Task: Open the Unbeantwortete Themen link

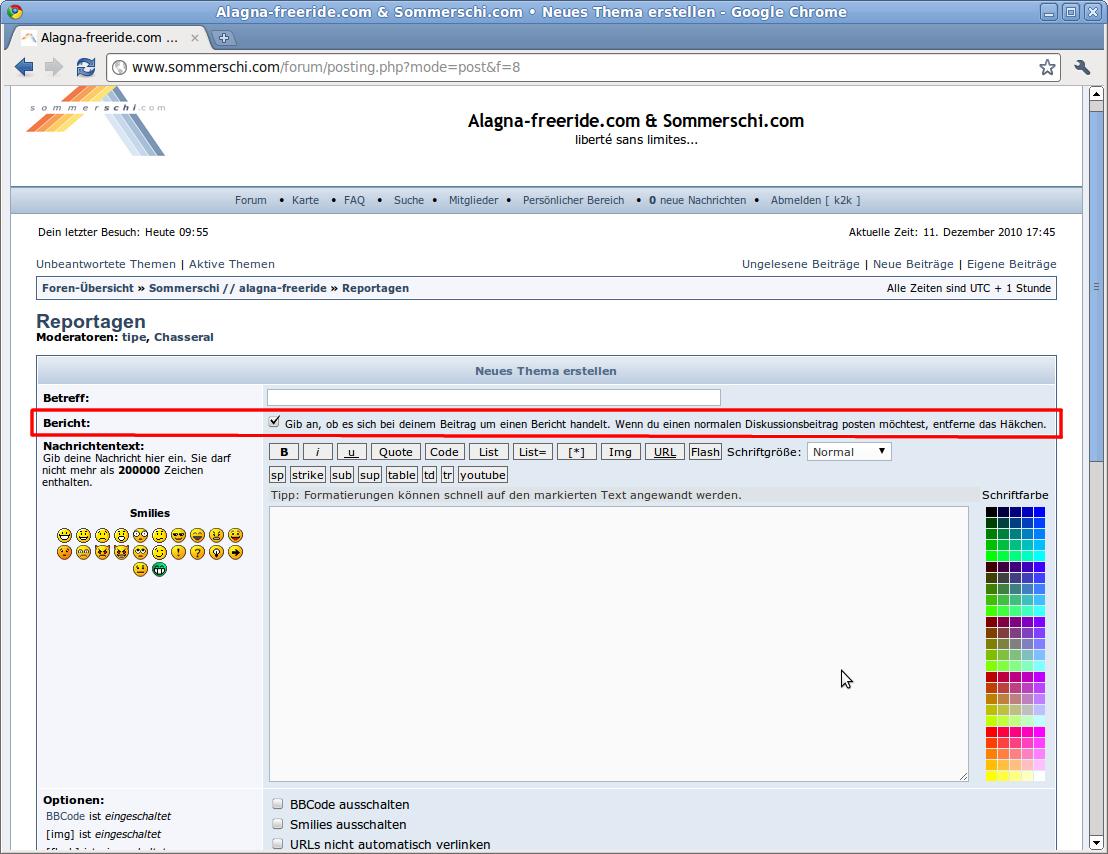Action: (x=106, y=264)
